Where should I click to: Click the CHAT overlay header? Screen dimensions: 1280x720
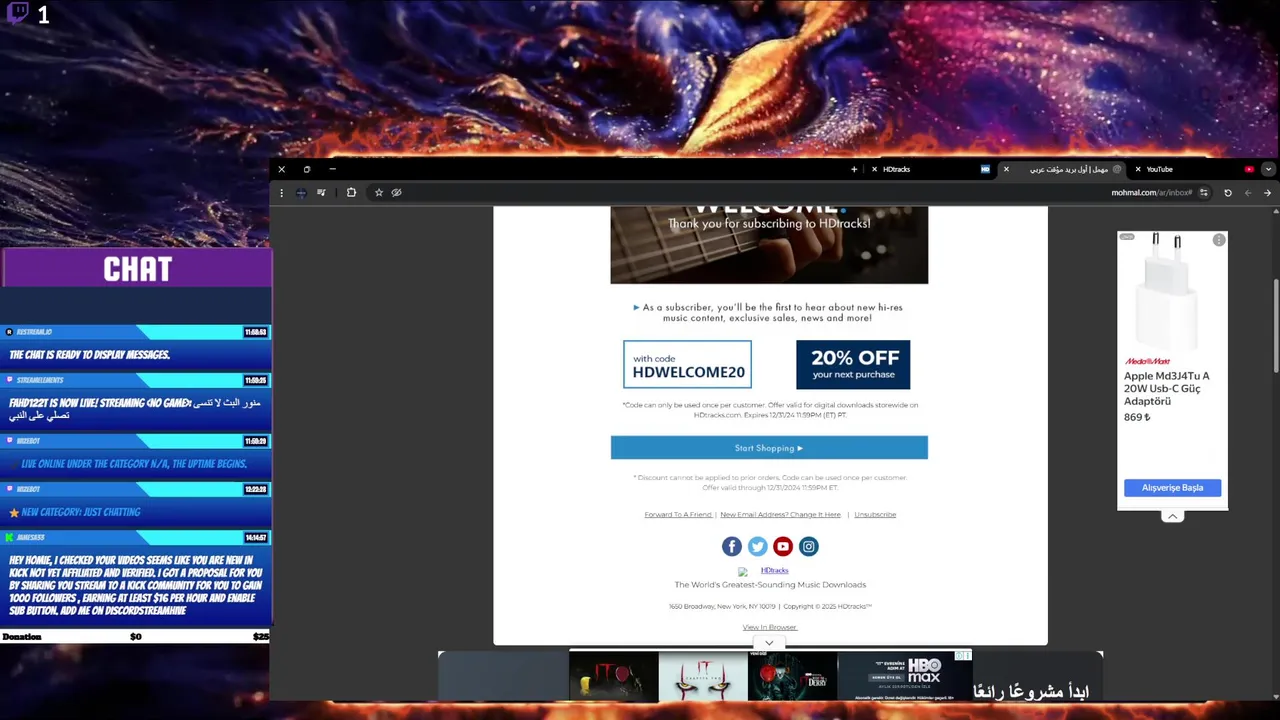pyautogui.click(x=137, y=268)
